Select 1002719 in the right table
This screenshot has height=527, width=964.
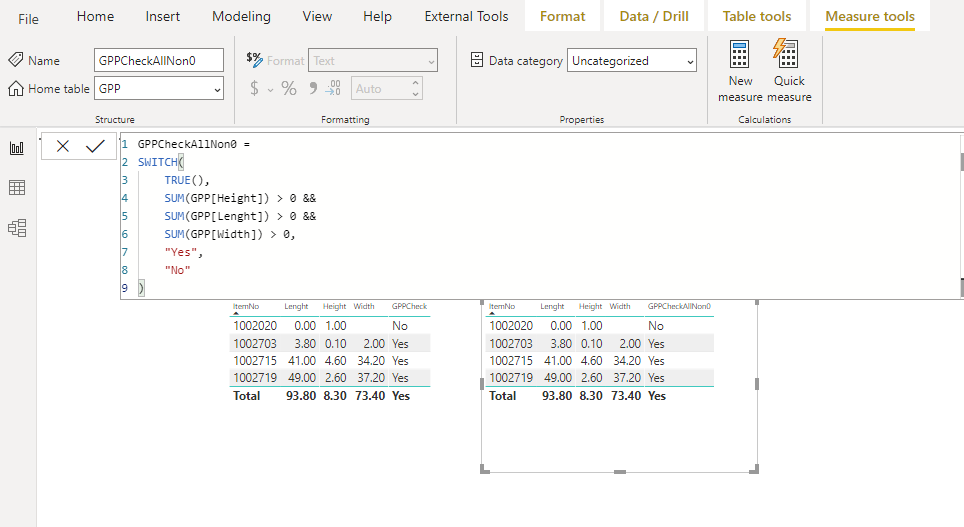pyautogui.click(x=510, y=378)
